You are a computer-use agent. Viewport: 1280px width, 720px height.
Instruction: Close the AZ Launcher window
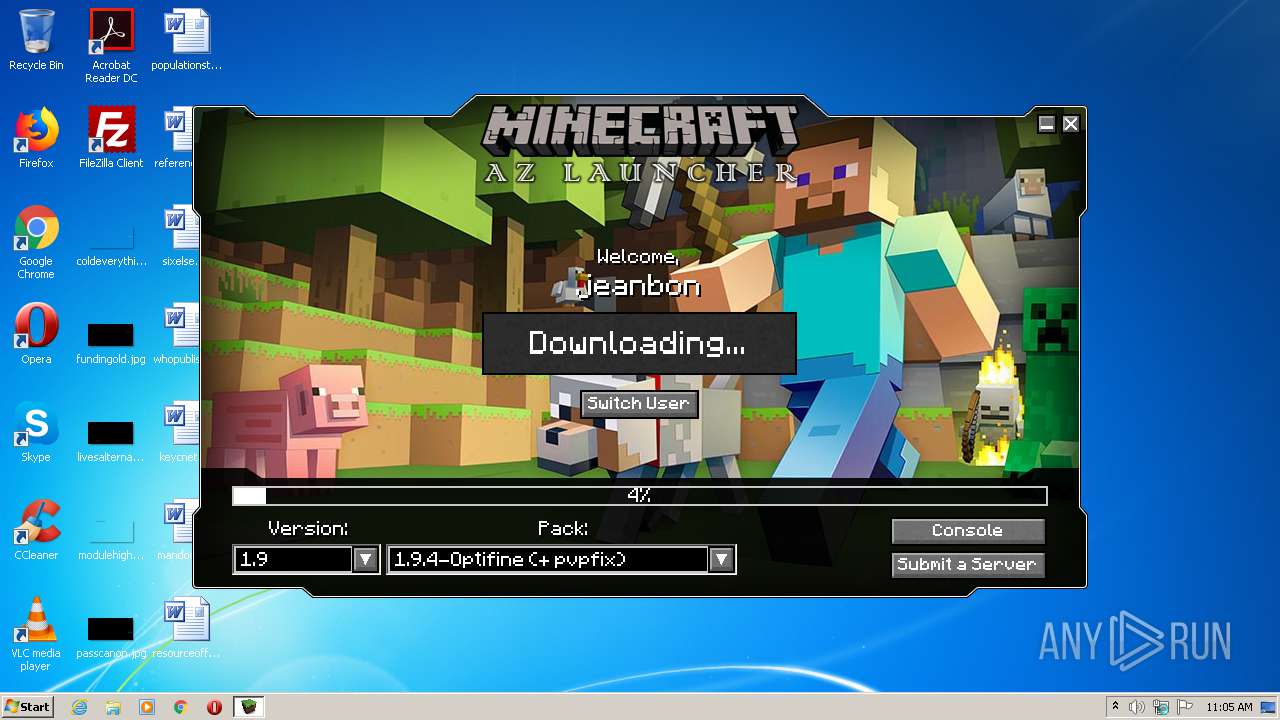(x=1071, y=124)
